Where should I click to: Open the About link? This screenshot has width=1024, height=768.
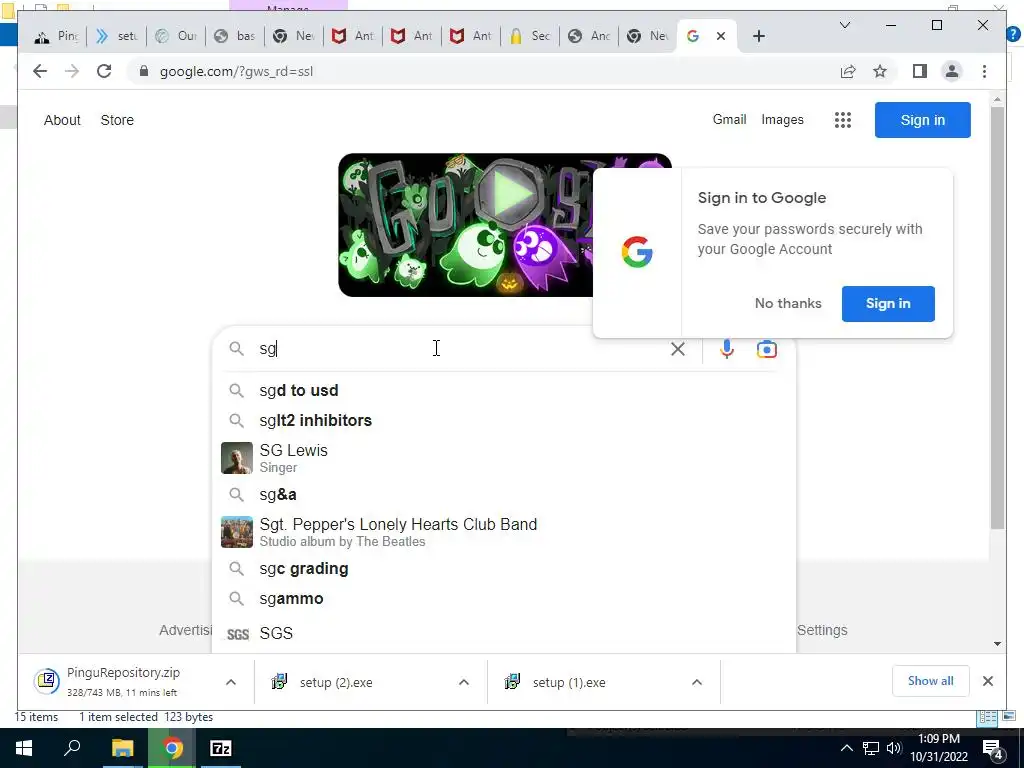62,120
